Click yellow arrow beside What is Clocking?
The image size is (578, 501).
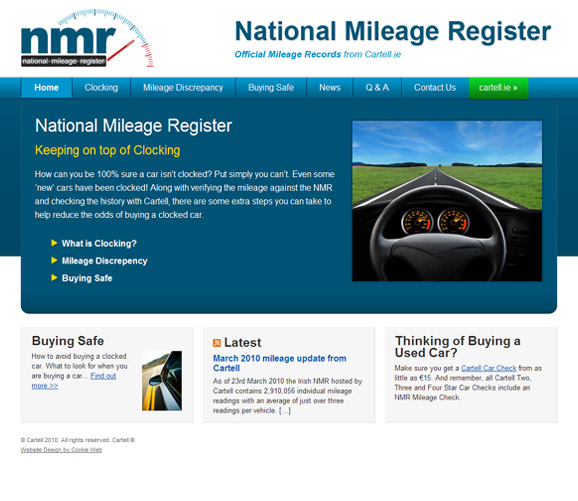(x=54, y=243)
